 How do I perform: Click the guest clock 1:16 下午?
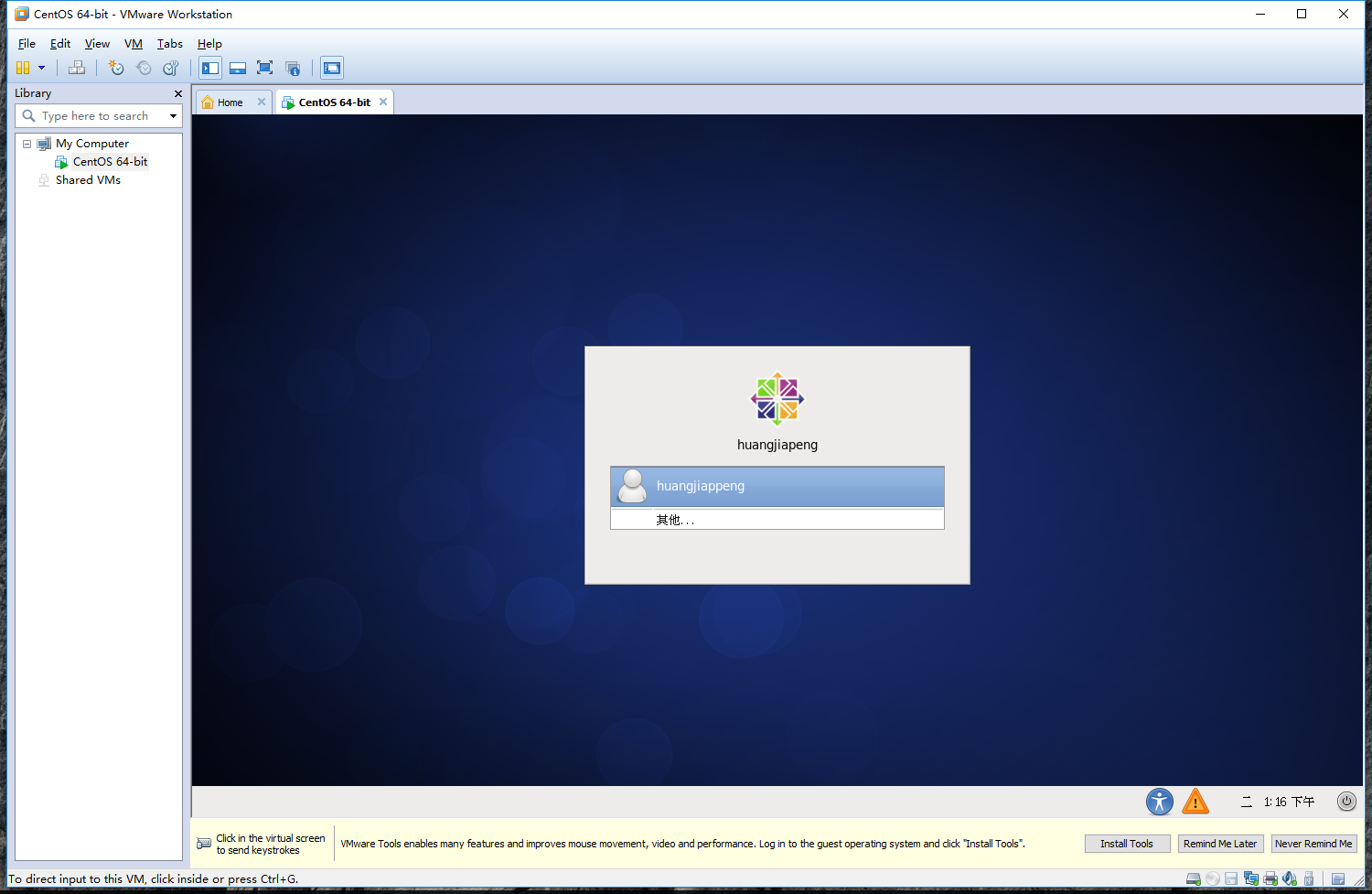tap(1289, 802)
